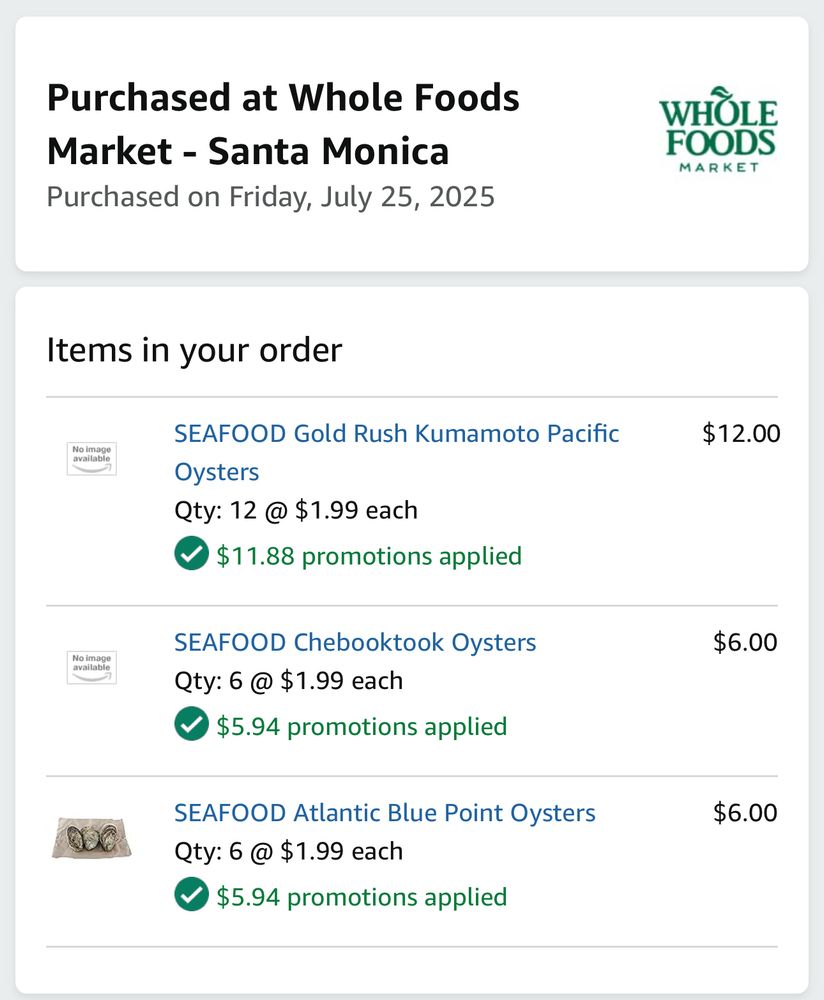Click the Purchased at Whole Foods Market heading
824x1000 pixels.
pyautogui.click(x=283, y=124)
